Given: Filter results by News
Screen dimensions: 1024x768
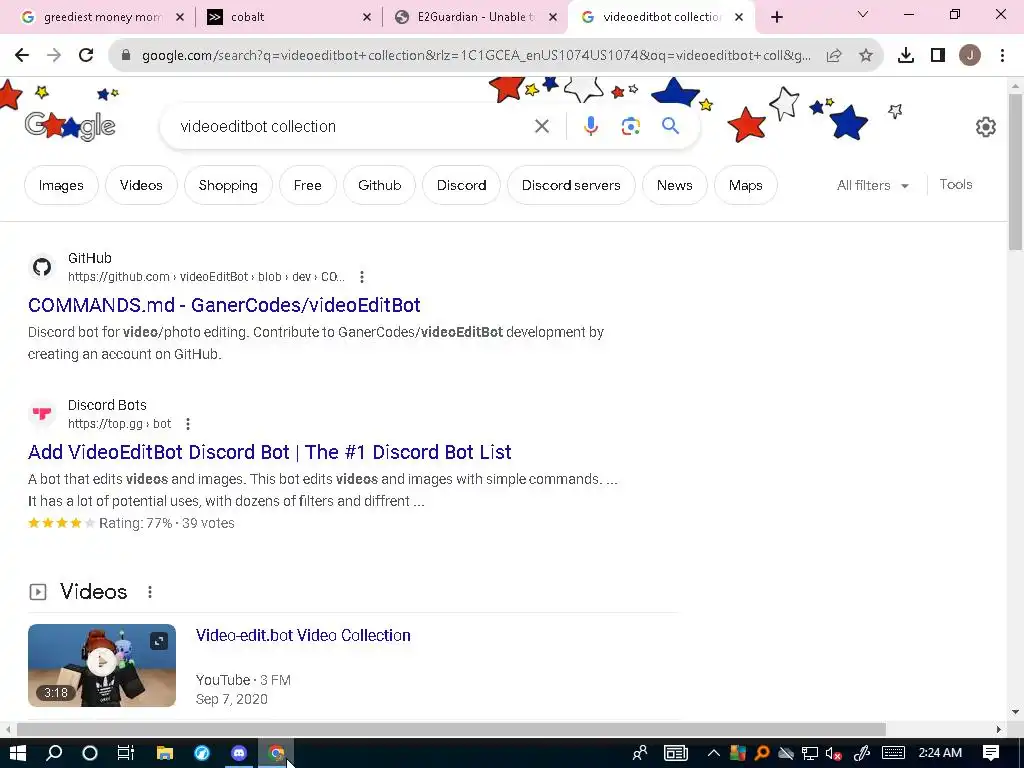Looking at the screenshot, I should [x=675, y=185].
